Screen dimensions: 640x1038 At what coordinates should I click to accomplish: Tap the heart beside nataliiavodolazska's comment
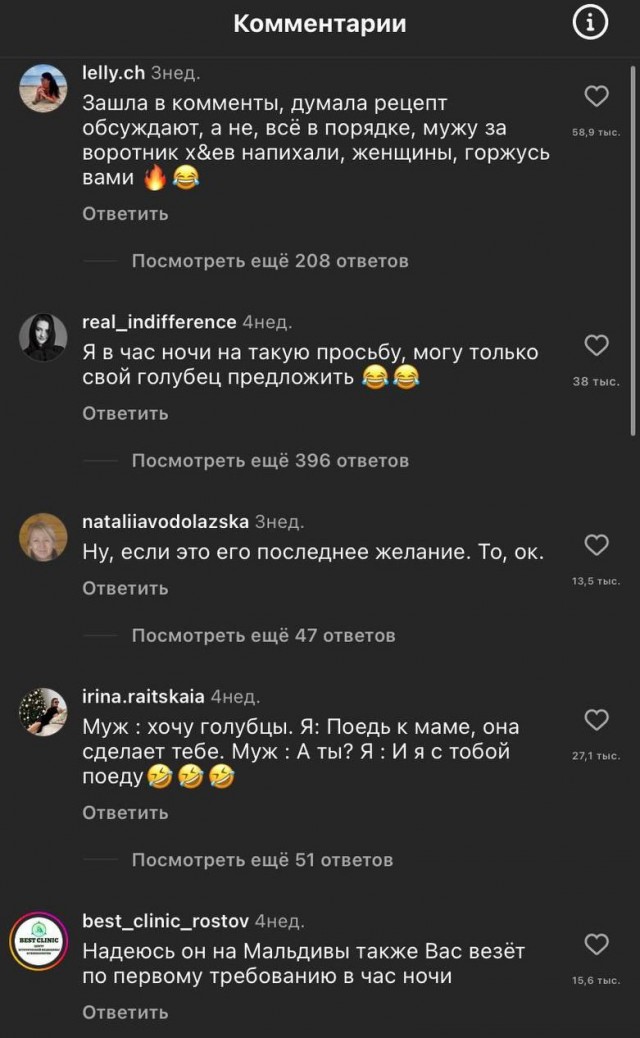(597, 545)
